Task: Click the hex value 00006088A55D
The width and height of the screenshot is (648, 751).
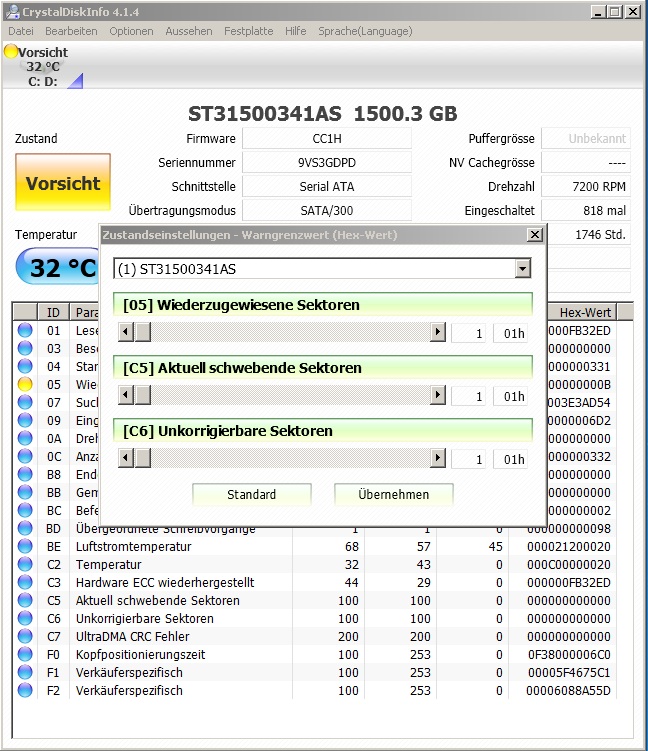Action: coord(568,690)
